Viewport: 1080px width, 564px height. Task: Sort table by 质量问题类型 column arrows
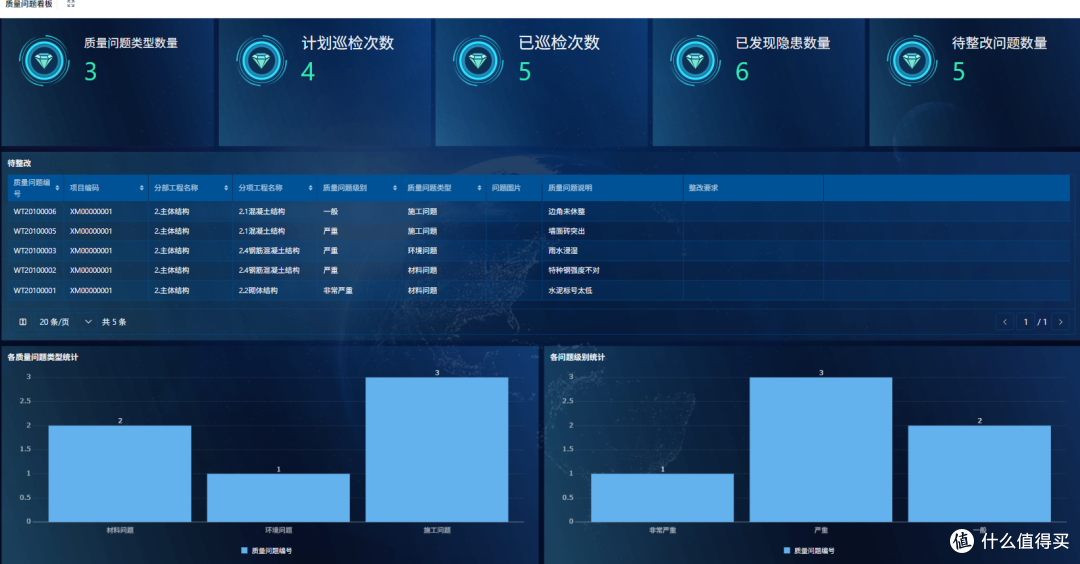(x=479, y=188)
